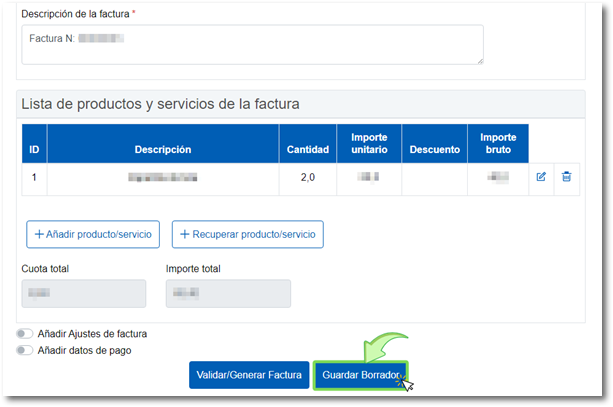Click the Cuota total field
This screenshot has height=407, width=613.
[x=83, y=293]
